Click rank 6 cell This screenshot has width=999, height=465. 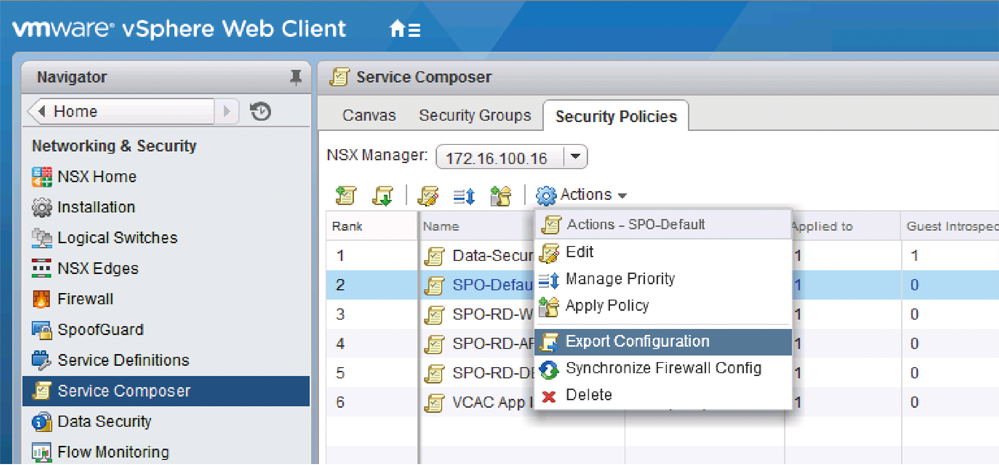click(x=371, y=403)
